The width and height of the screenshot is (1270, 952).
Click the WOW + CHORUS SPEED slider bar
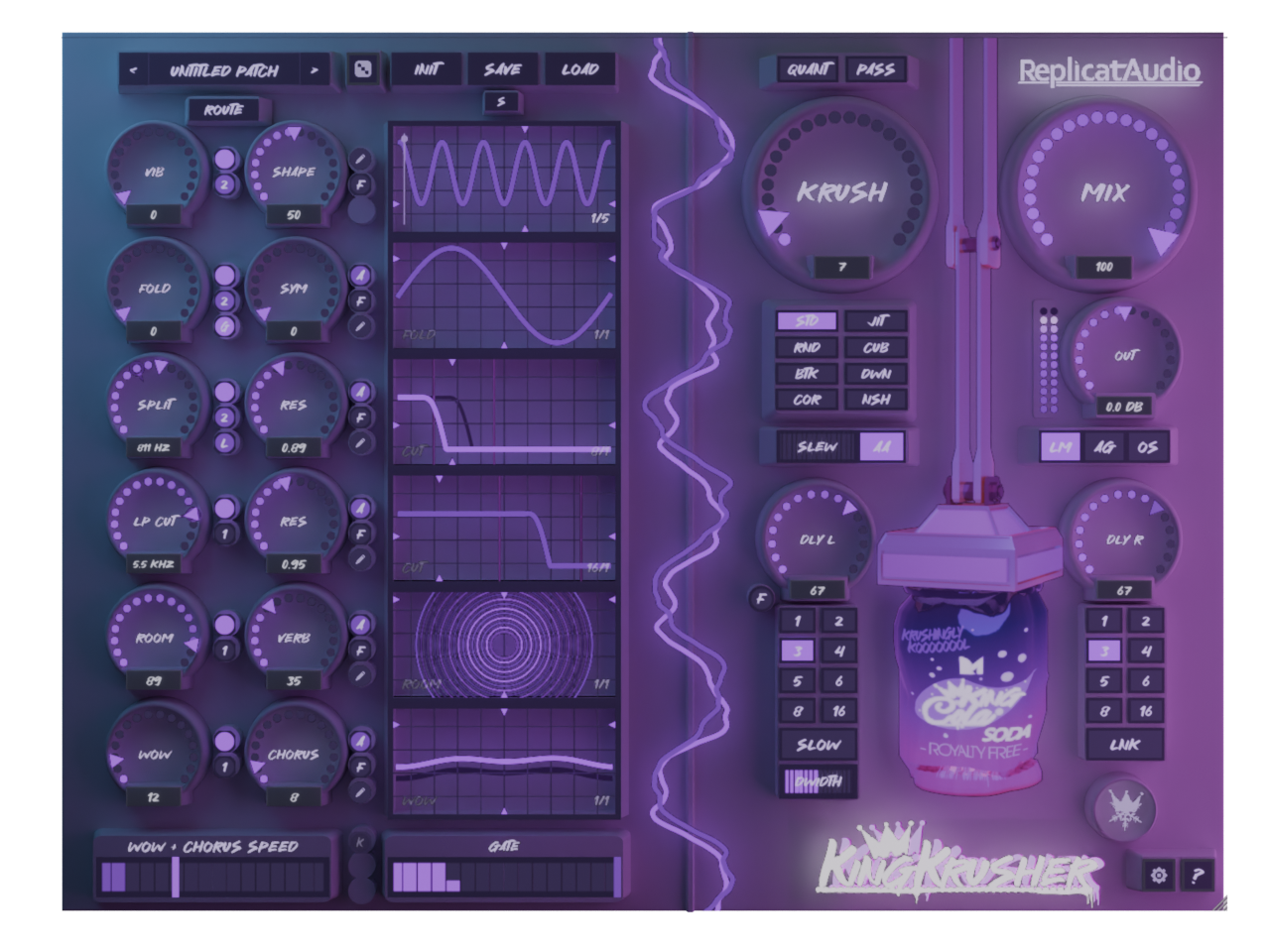[x=212, y=877]
